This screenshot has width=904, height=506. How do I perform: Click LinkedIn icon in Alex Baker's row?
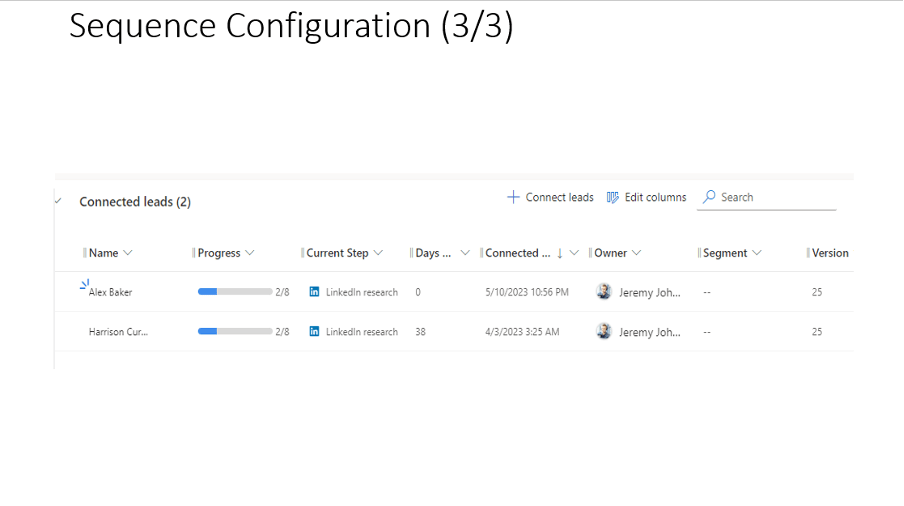[314, 292]
